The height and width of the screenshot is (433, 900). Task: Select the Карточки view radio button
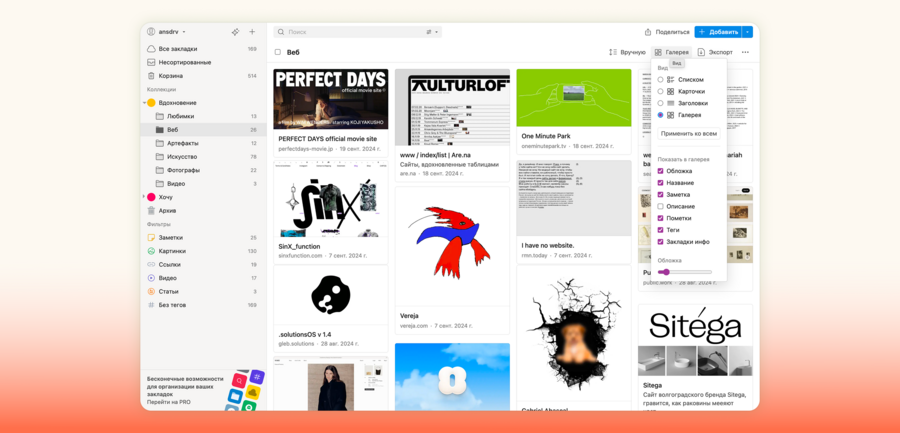[661, 91]
